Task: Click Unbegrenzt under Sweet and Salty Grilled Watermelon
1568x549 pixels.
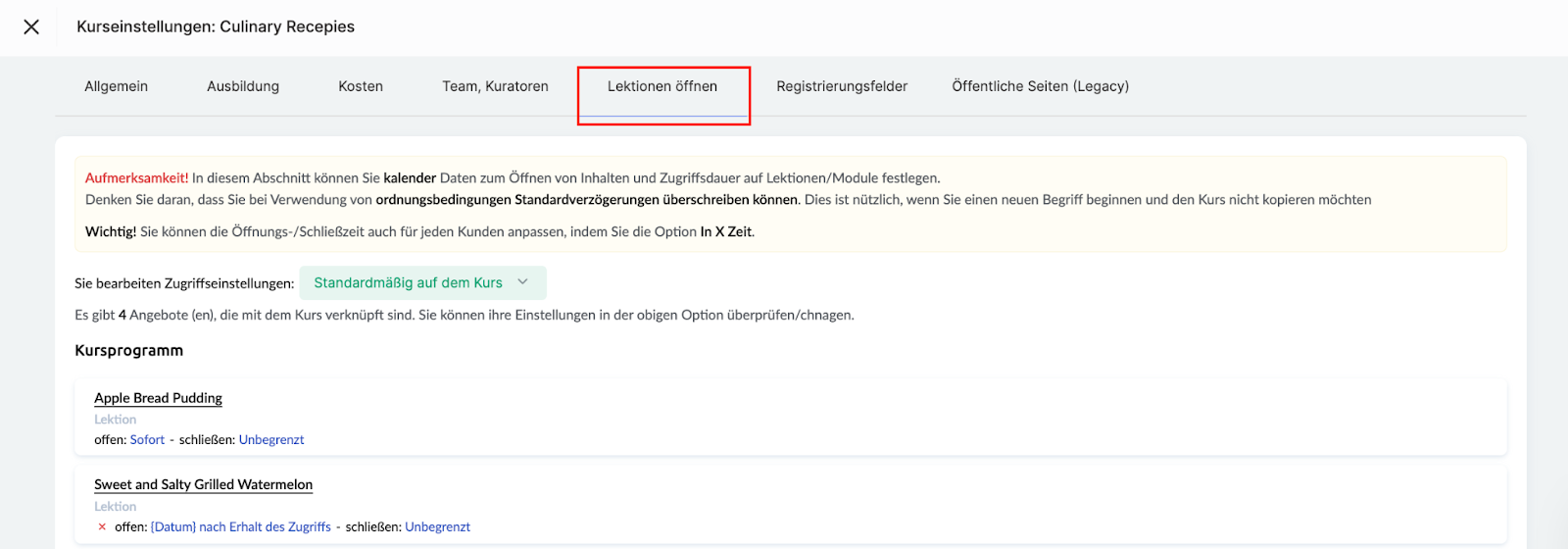Action: 437,527
